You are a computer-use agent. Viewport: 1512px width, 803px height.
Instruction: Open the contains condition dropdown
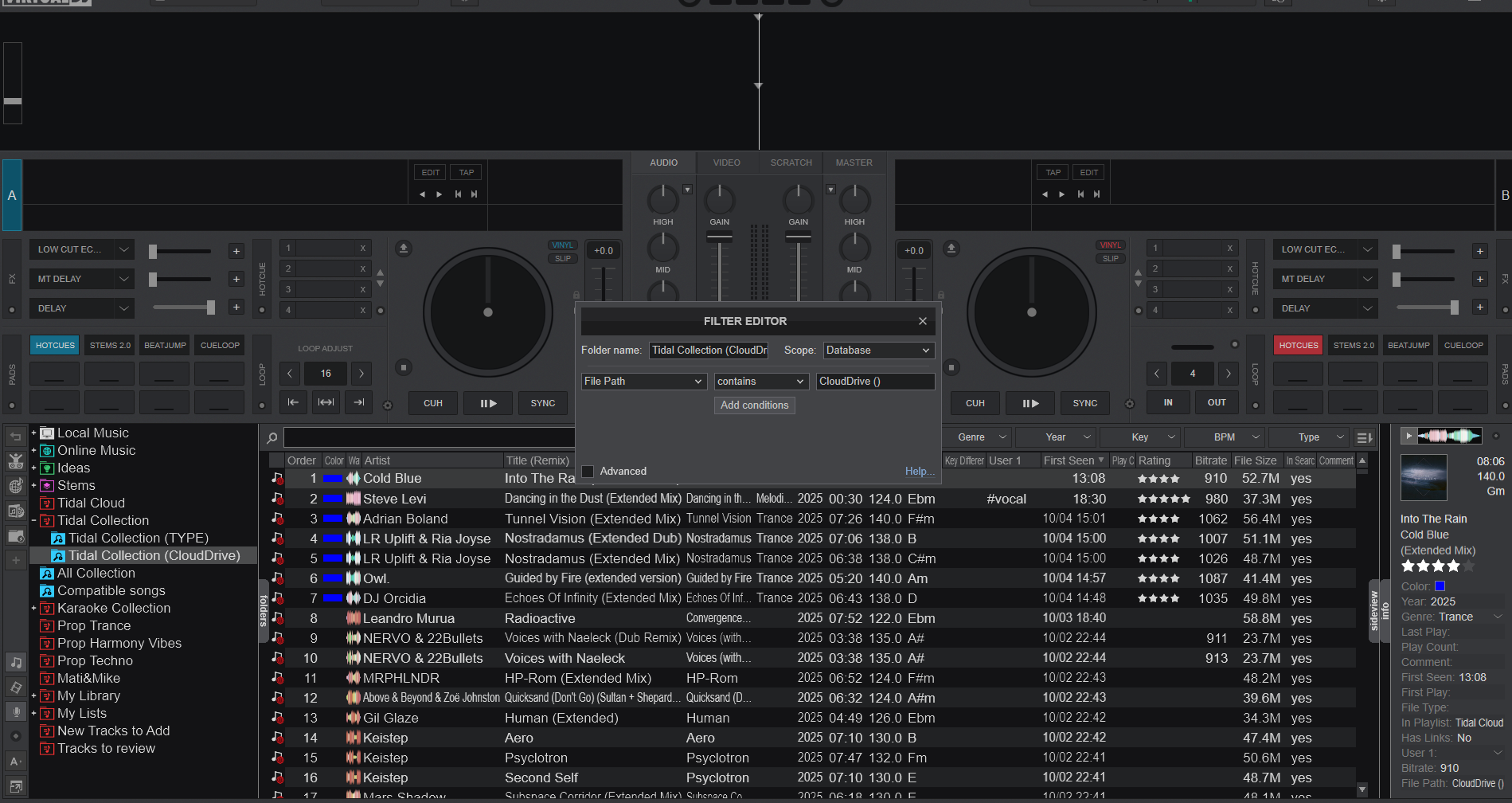click(x=760, y=381)
